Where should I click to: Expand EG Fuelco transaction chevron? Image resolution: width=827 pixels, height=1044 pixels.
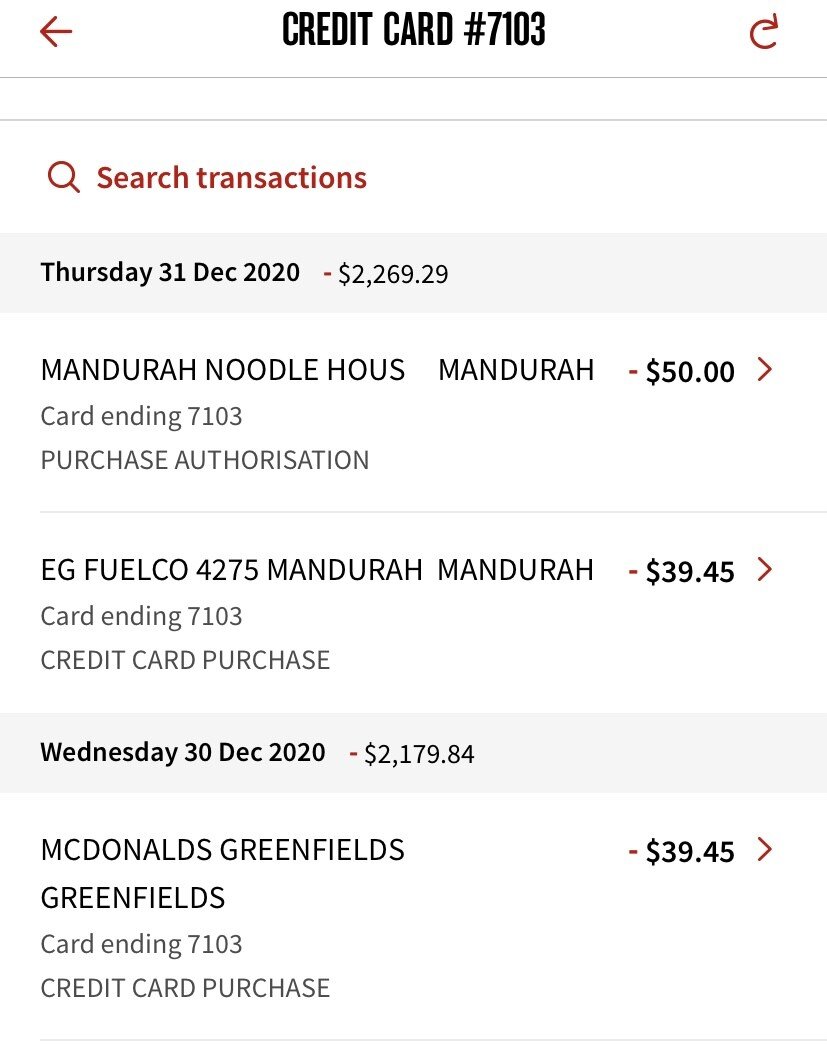pyautogui.click(x=765, y=570)
